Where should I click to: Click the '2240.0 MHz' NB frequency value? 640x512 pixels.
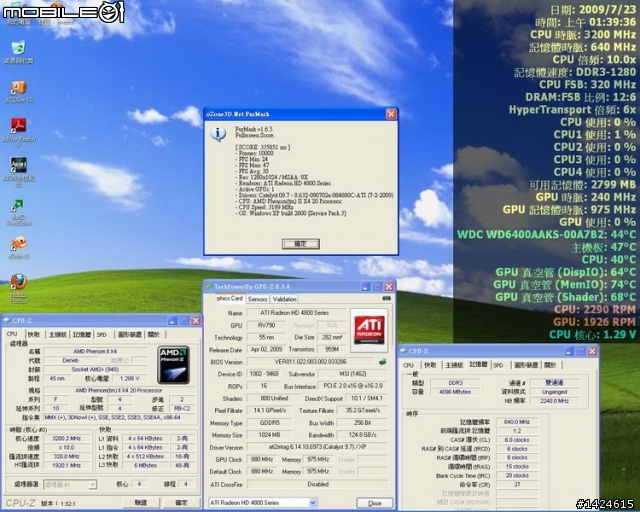tap(554, 401)
